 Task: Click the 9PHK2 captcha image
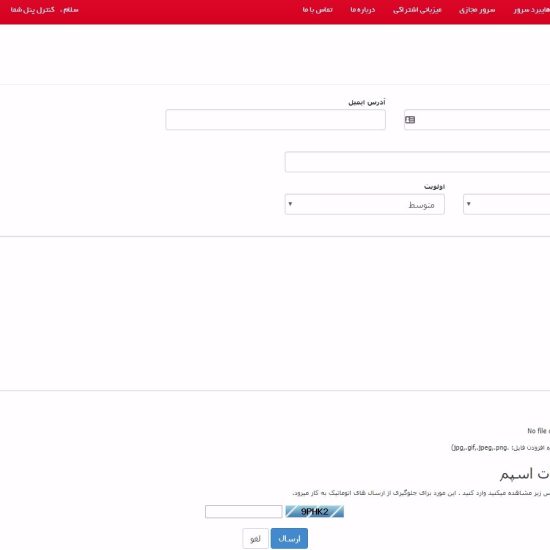pyautogui.click(x=314, y=511)
